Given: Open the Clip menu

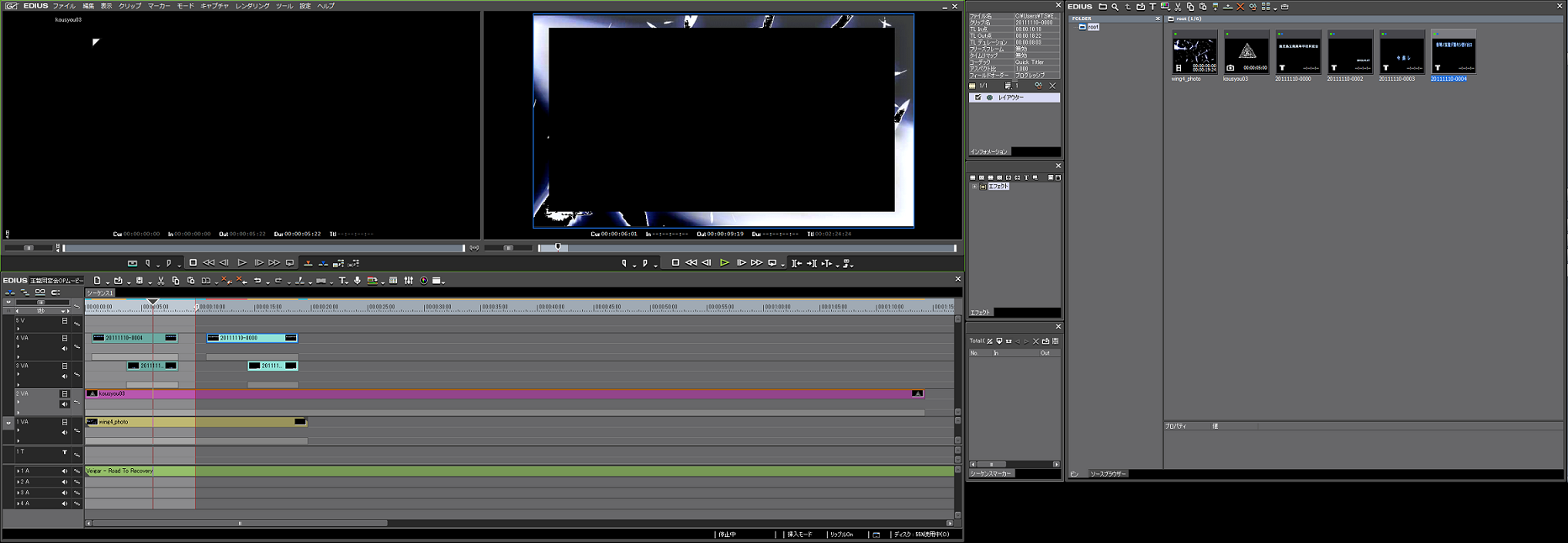Looking at the screenshot, I should click(x=130, y=6).
